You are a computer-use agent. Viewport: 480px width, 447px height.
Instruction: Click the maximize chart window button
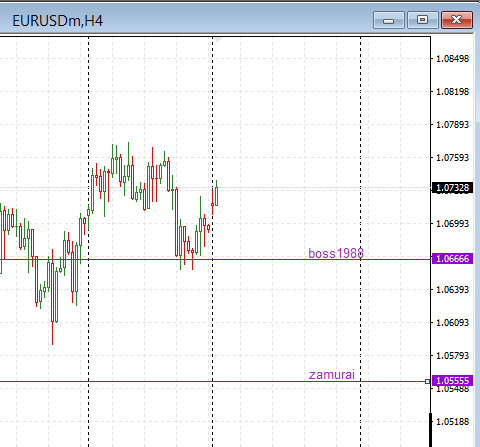[x=422, y=20]
